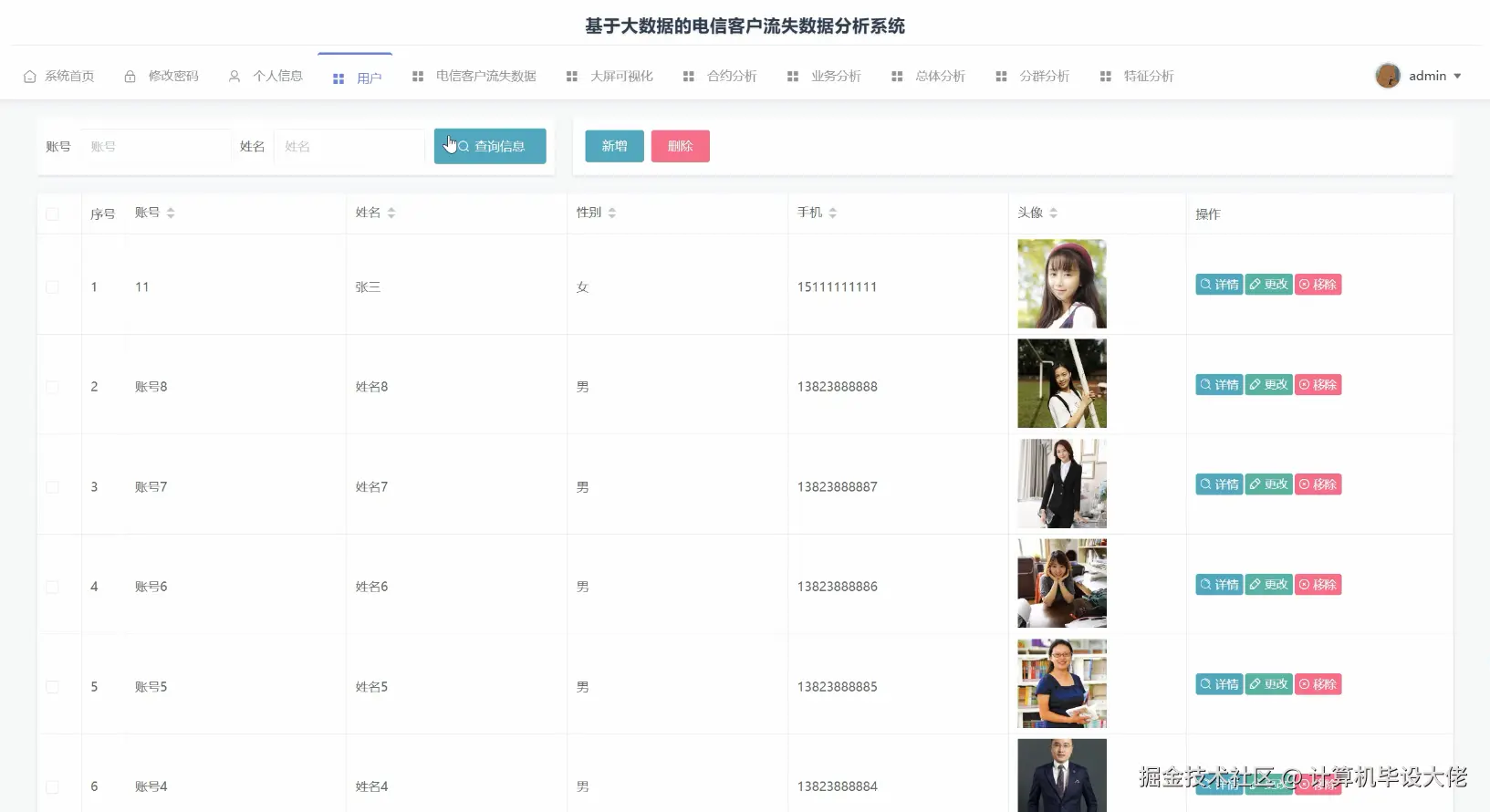
Task: Select all rows with header checkbox
Action: click(x=52, y=214)
